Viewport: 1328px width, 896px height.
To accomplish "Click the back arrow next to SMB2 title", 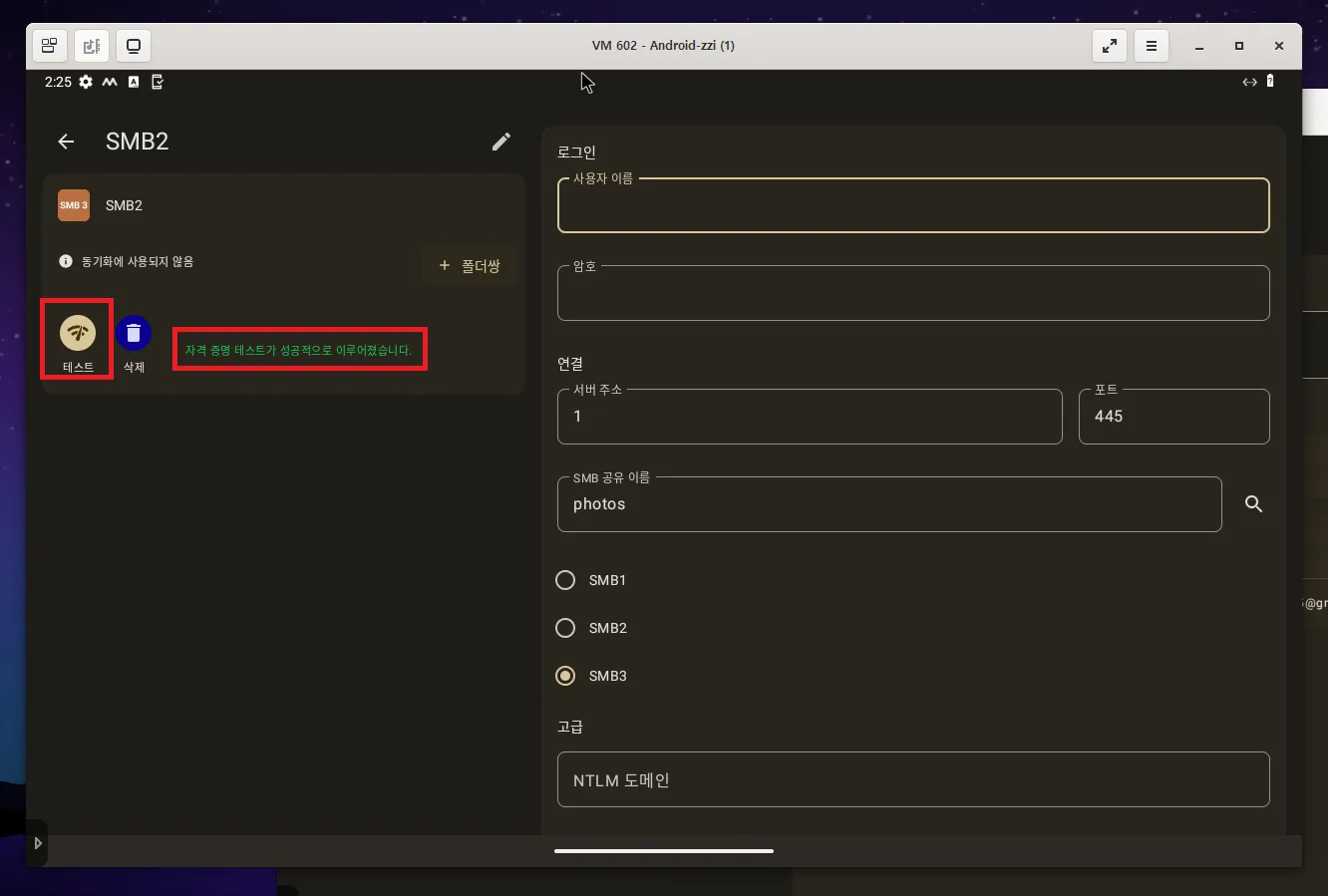I will 66,142.
